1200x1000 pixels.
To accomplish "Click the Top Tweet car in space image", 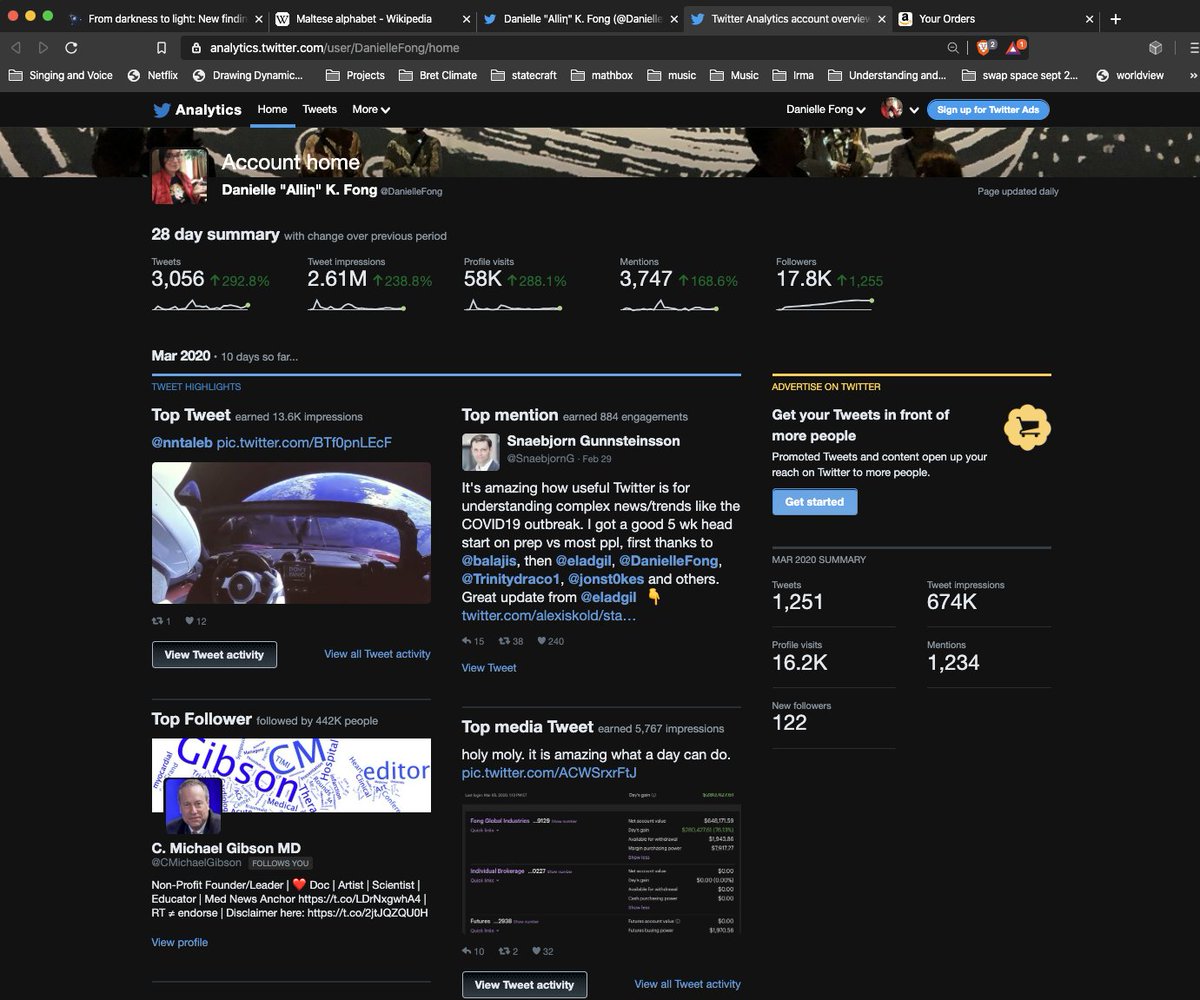I will click(x=291, y=533).
